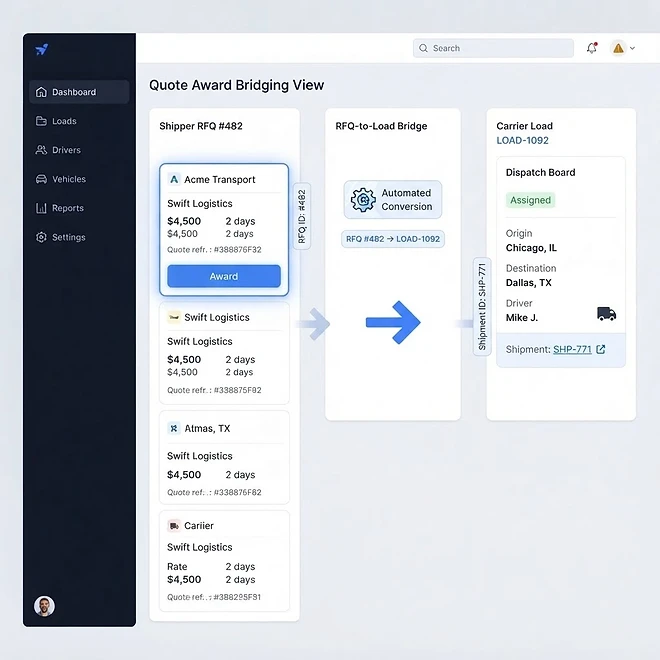Click the Automated Conversion gear icon

363,200
